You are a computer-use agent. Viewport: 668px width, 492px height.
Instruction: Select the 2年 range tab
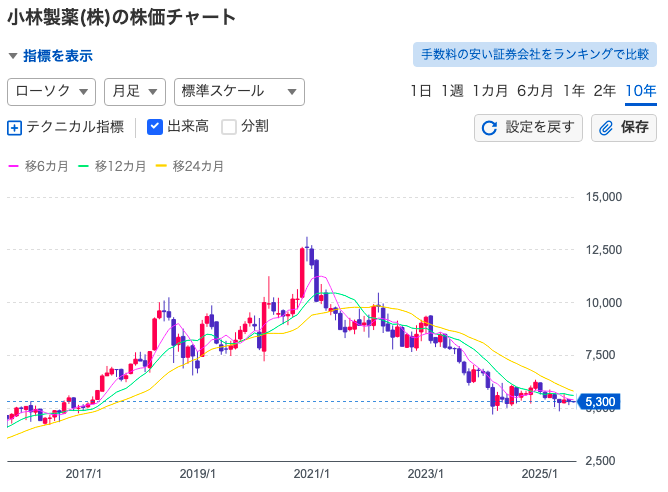click(x=605, y=91)
